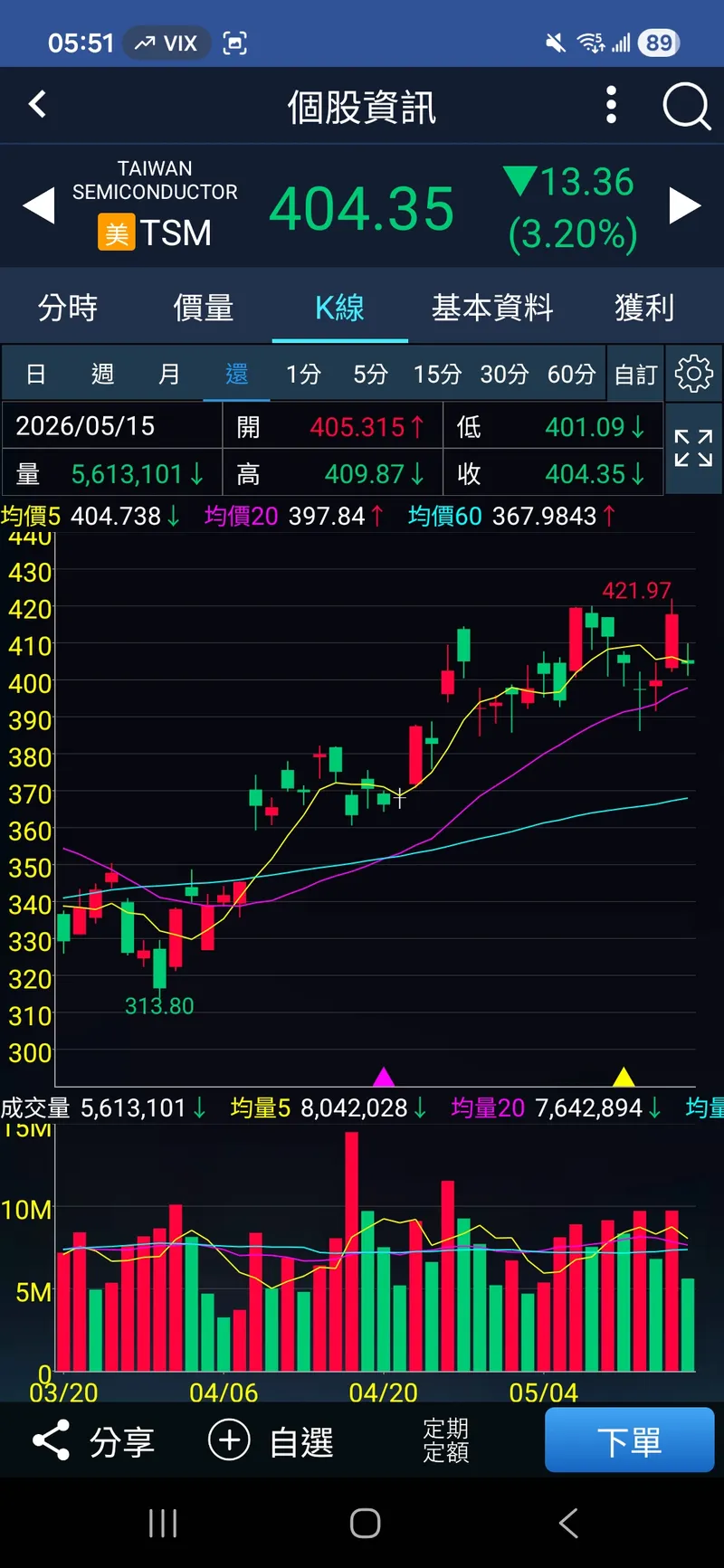Select the 日 daily period
Viewport: 724px width, 1568px height.
tap(35, 374)
